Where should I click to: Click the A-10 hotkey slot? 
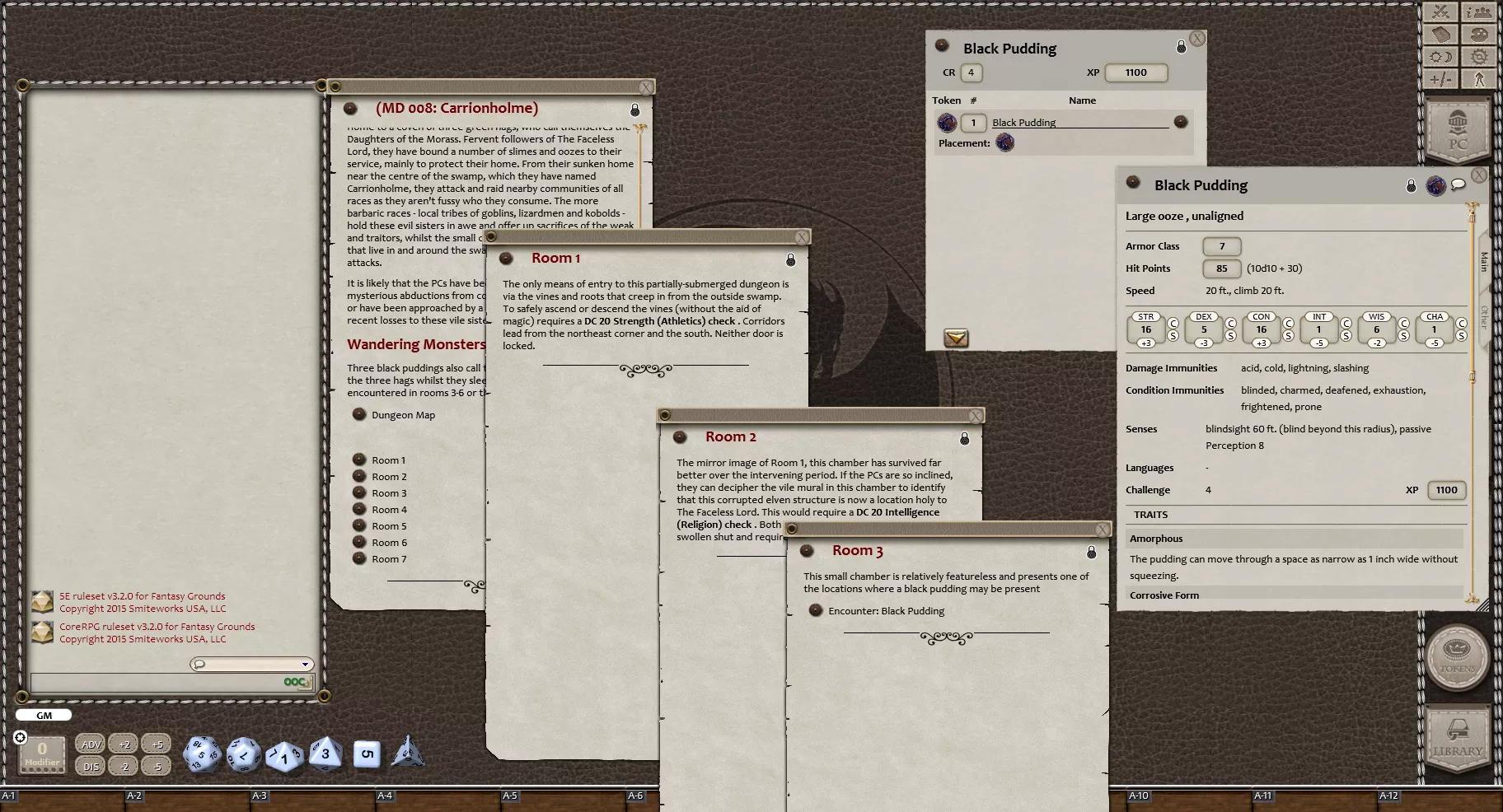(1188, 798)
